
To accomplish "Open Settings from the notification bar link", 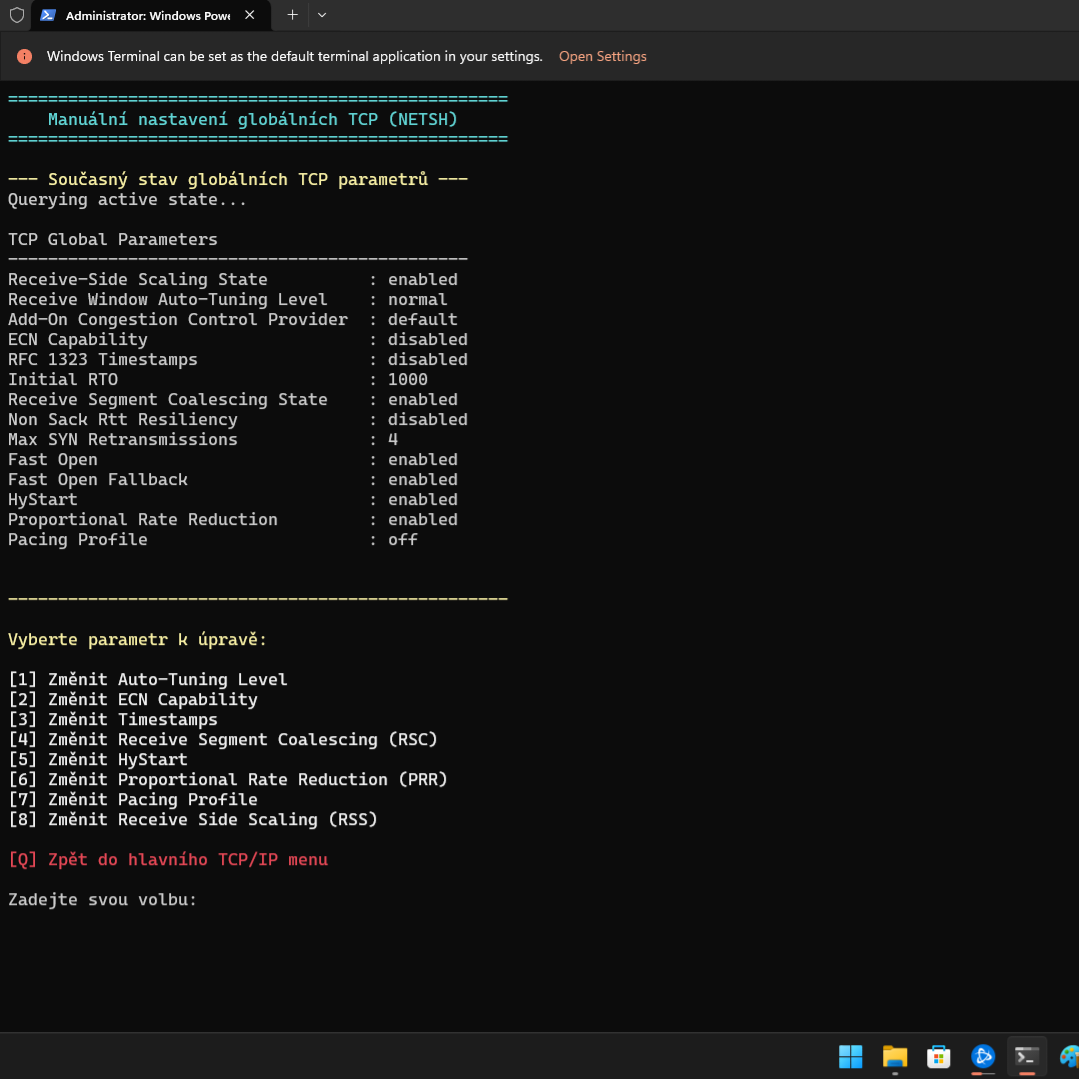I will click(602, 57).
